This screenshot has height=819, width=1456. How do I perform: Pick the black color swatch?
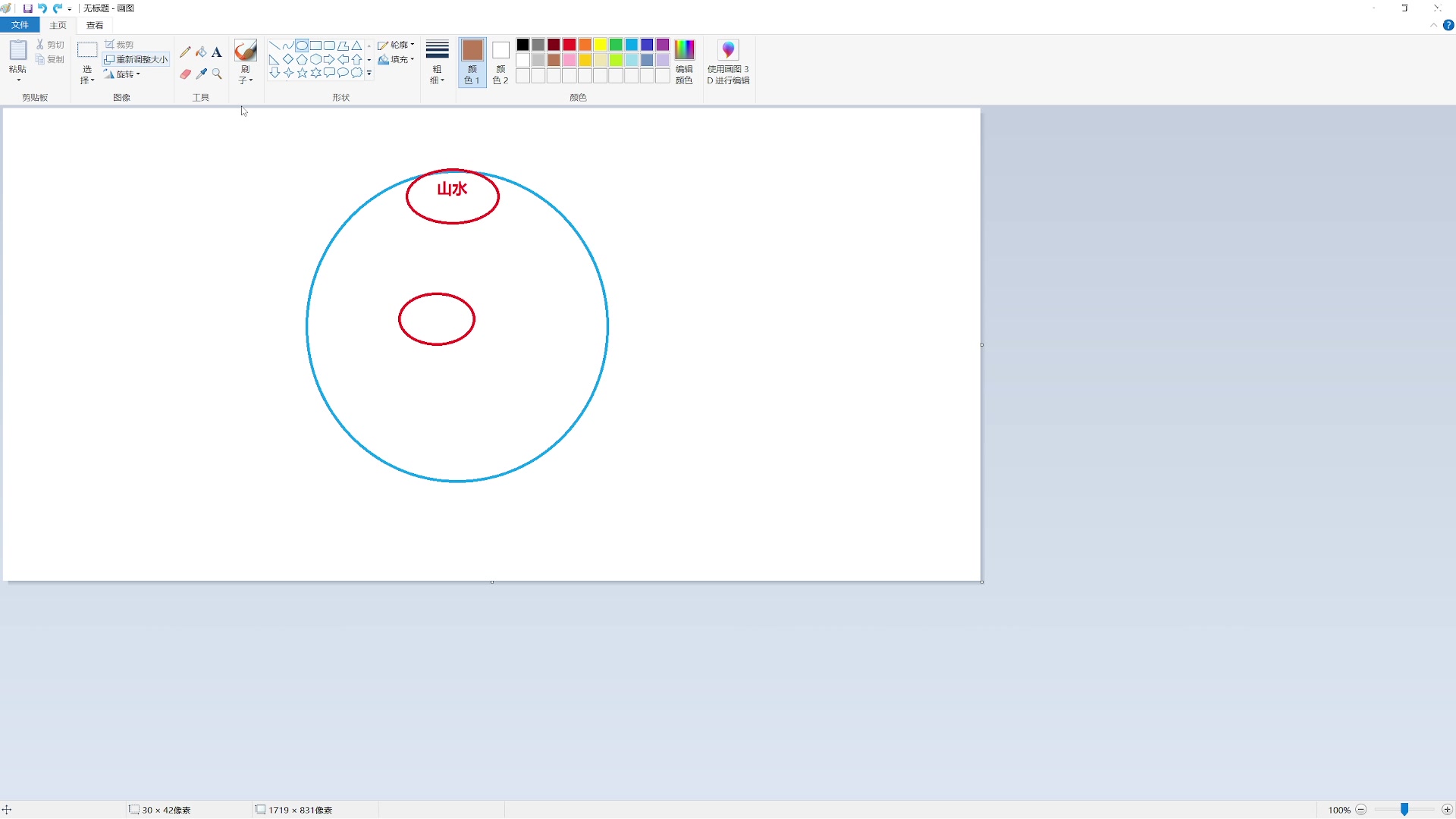point(522,45)
